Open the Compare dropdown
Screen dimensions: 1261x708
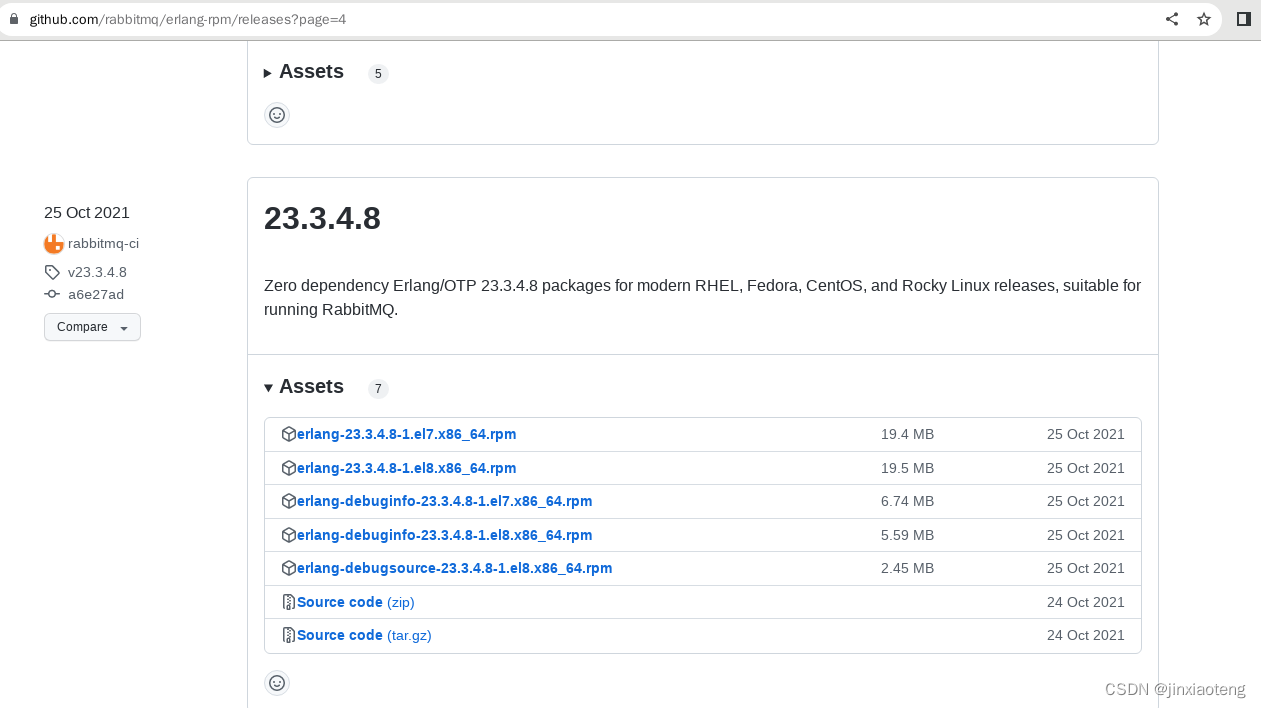[92, 327]
